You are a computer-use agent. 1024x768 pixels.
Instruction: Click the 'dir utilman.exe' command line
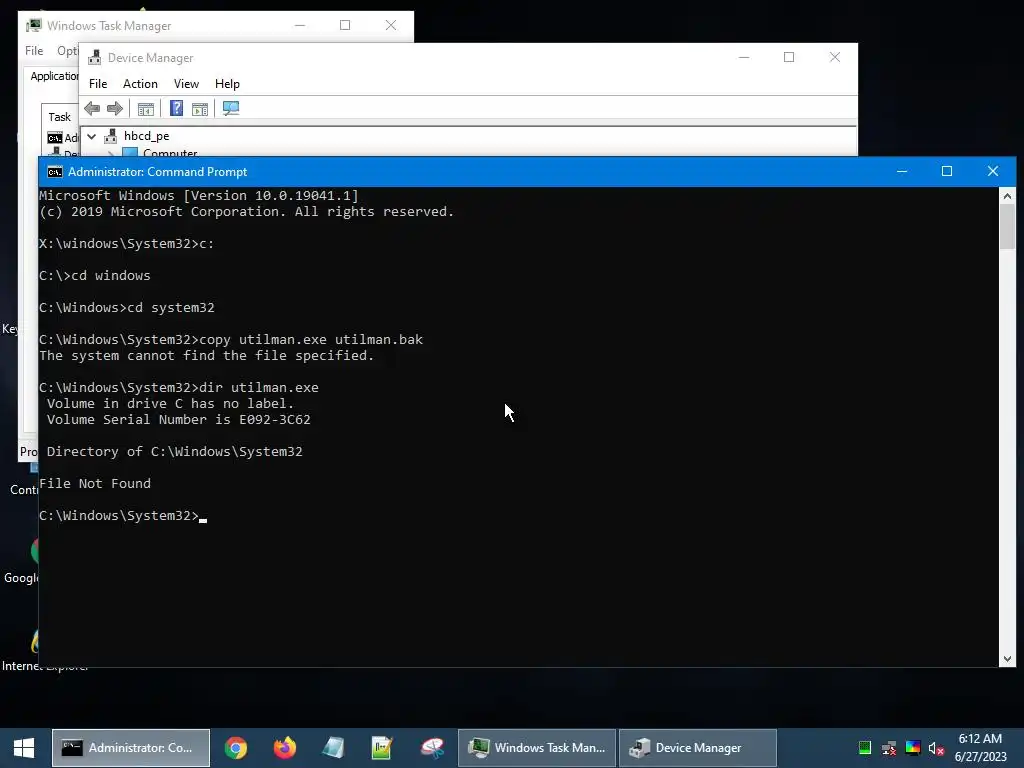[179, 387]
